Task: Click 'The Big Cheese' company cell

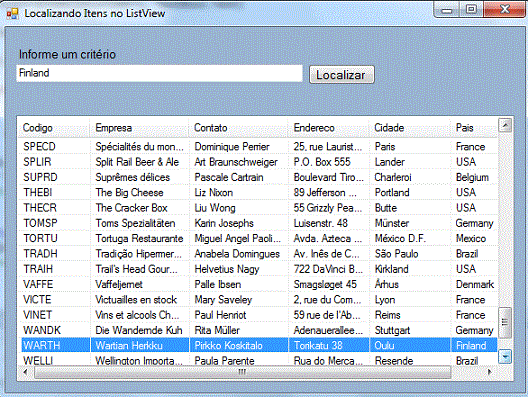Action: click(129, 193)
